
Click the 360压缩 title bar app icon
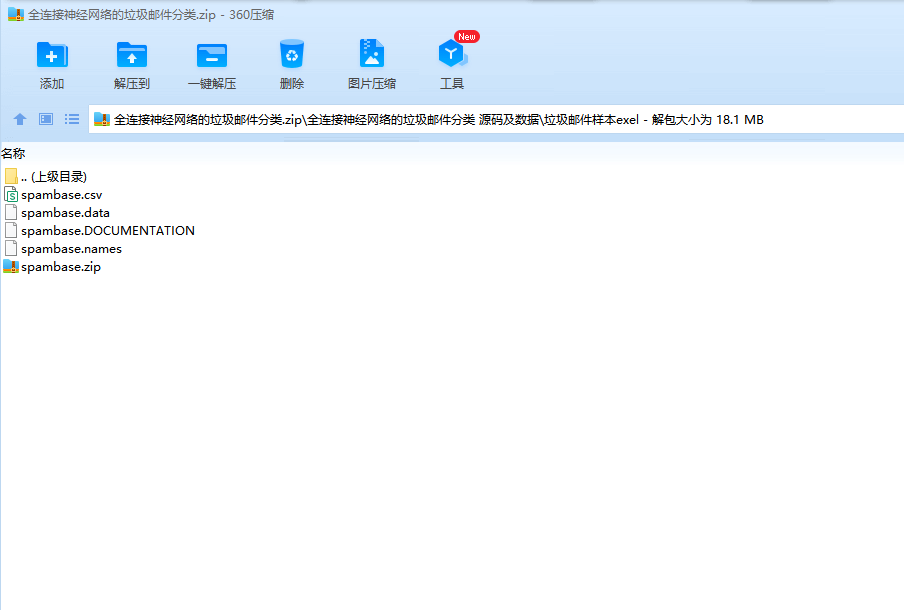click(x=16, y=14)
